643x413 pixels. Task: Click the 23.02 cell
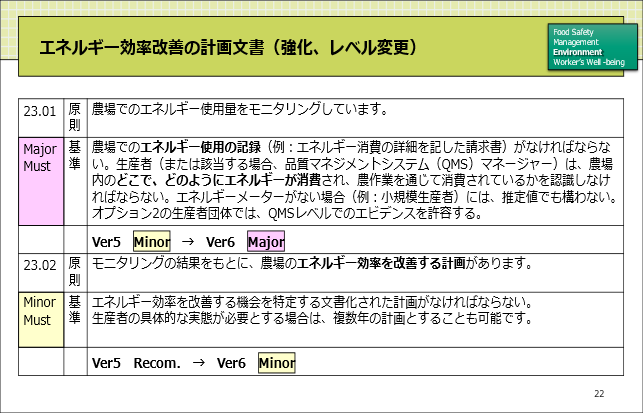tap(41, 273)
